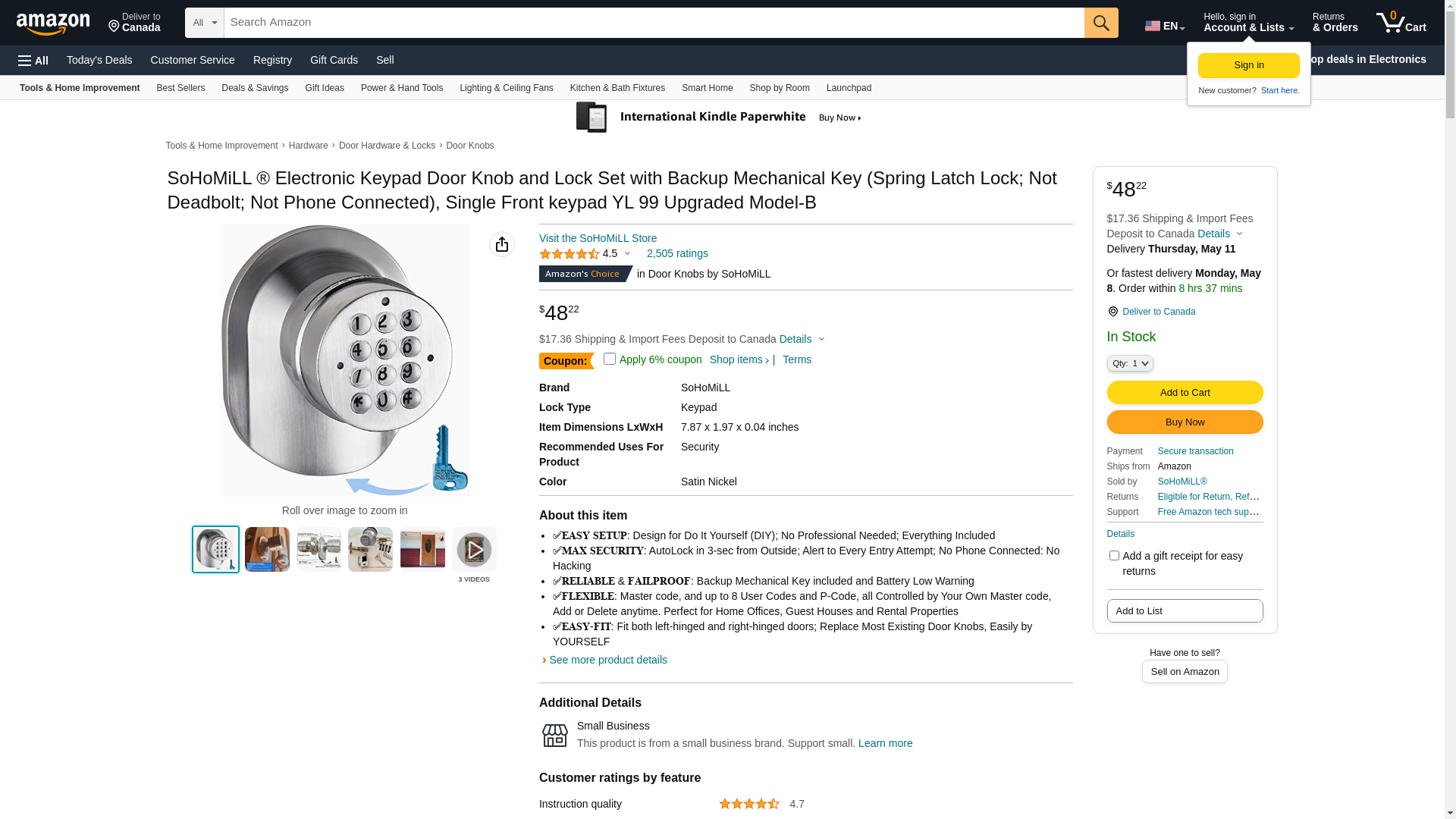
Task: Open the search category All dropdown
Action: (x=204, y=23)
